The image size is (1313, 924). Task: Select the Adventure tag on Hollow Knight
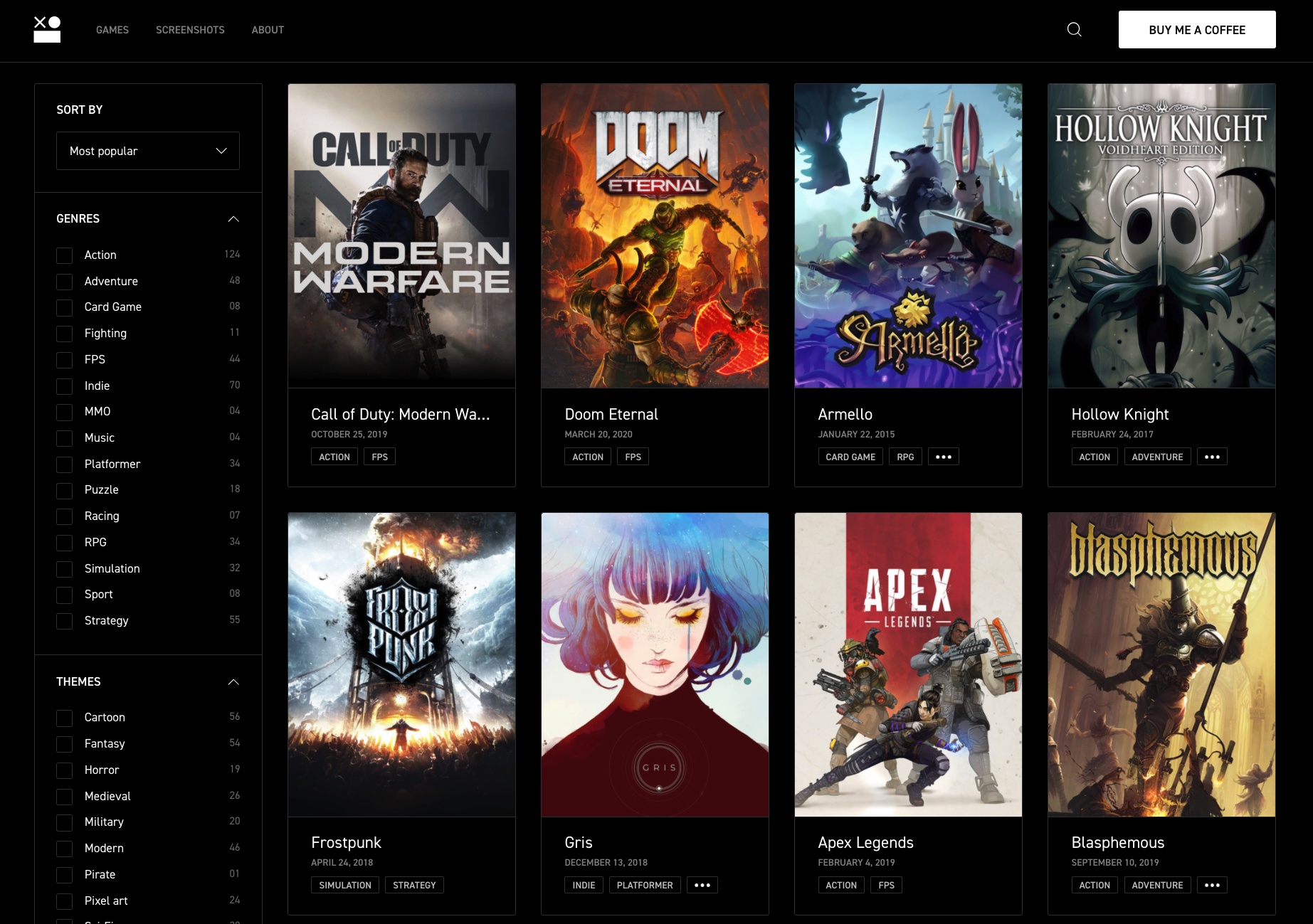(1157, 457)
